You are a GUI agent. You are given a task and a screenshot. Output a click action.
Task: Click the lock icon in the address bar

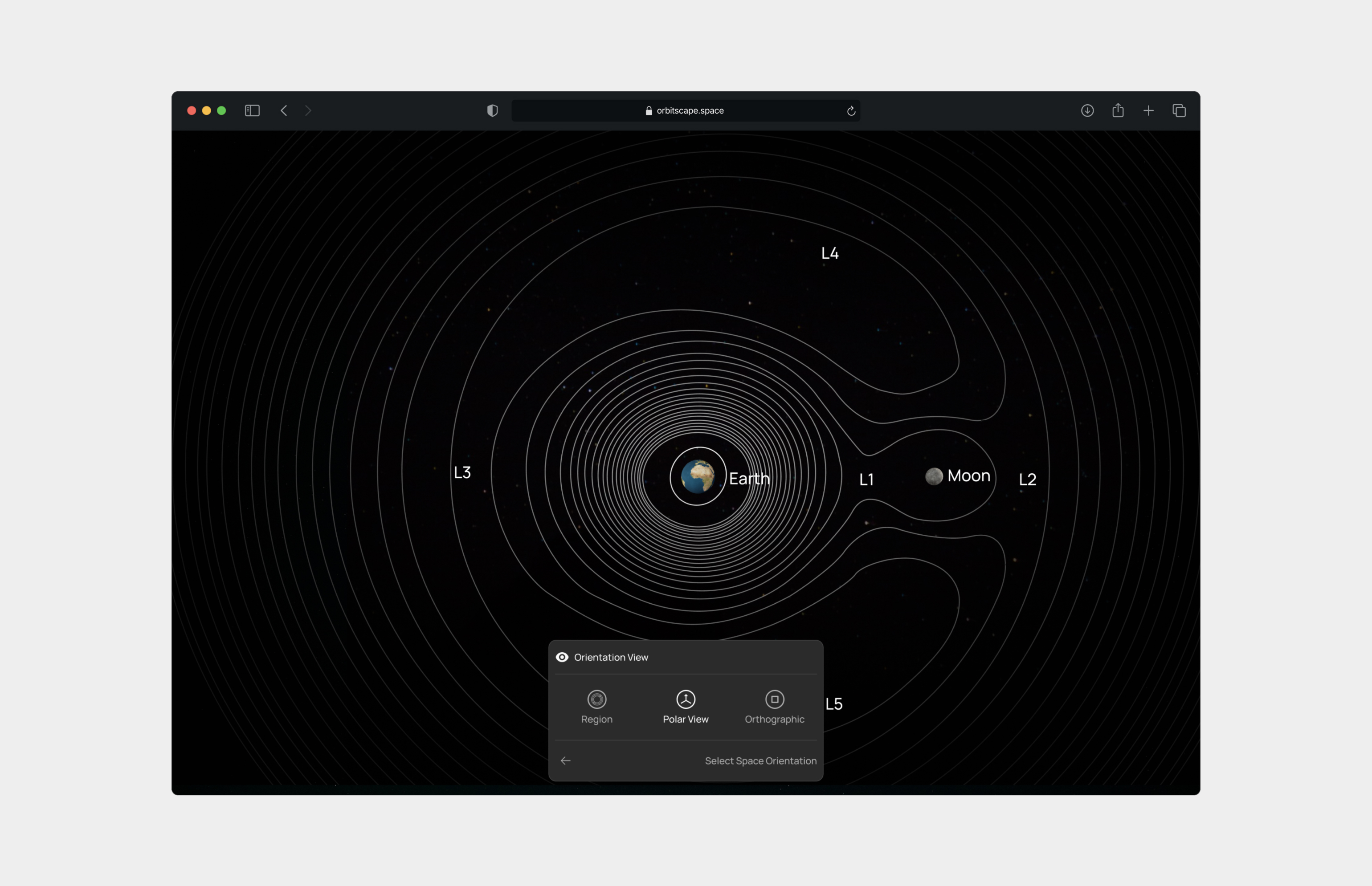point(649,110)
